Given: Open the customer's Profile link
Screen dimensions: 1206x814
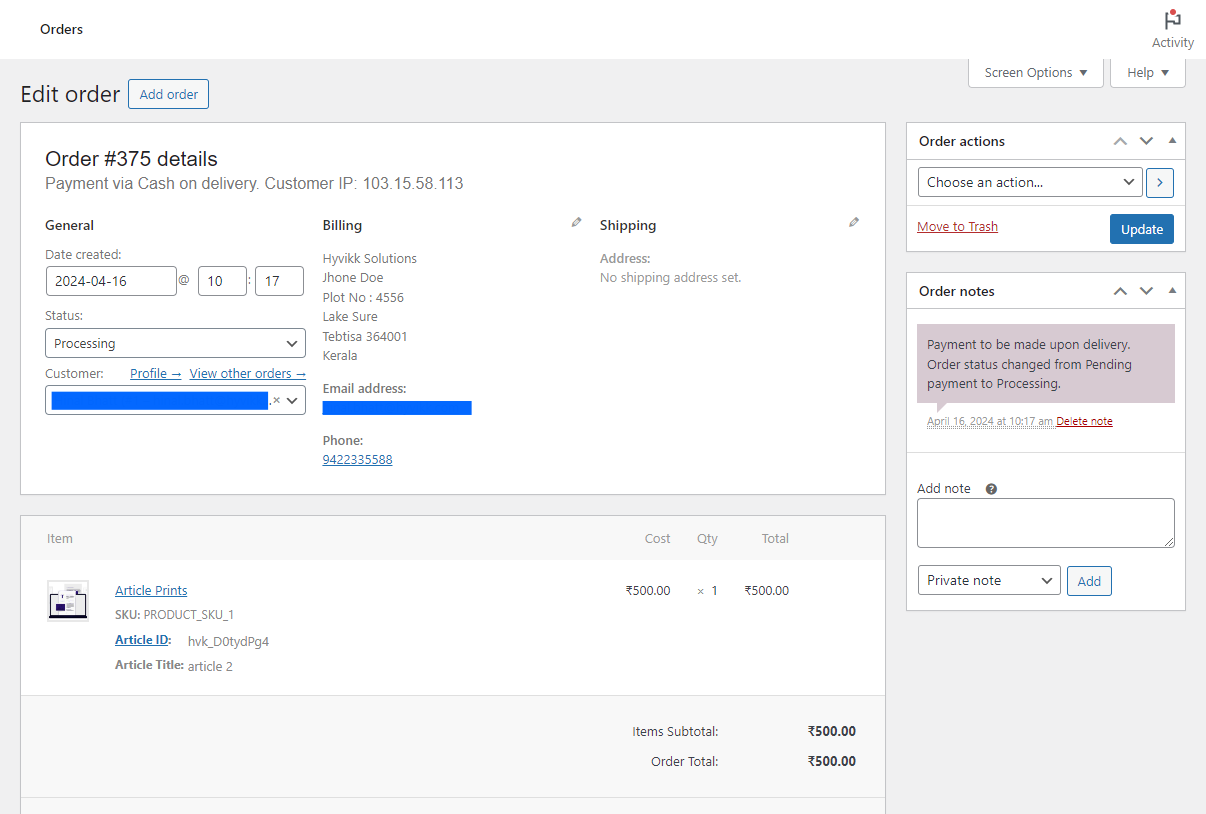Looking at the screenshot, I should pyautogui.click(x=155, y=373).
